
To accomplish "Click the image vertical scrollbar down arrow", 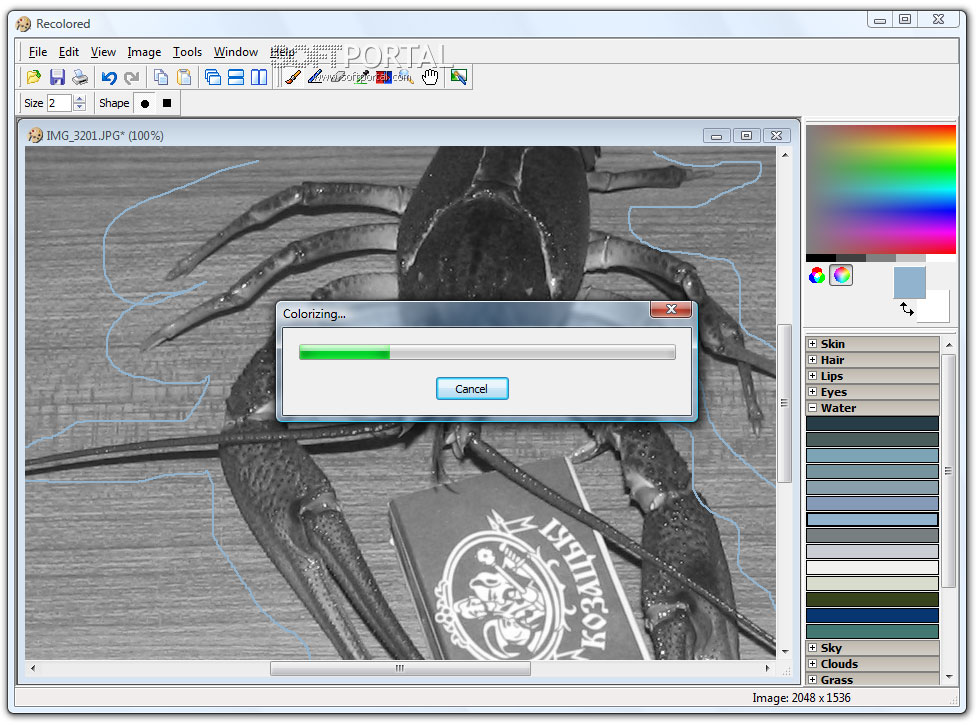I will click(x=785, y=652).
